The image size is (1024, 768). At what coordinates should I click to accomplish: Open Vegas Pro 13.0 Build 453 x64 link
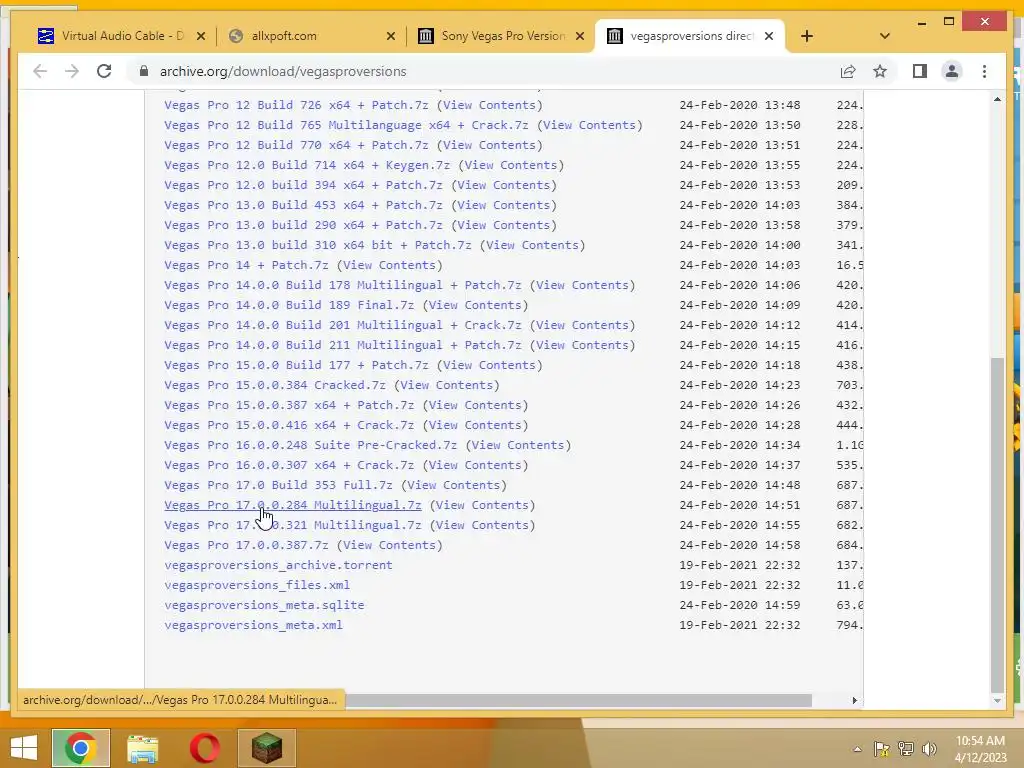(303, 205)
